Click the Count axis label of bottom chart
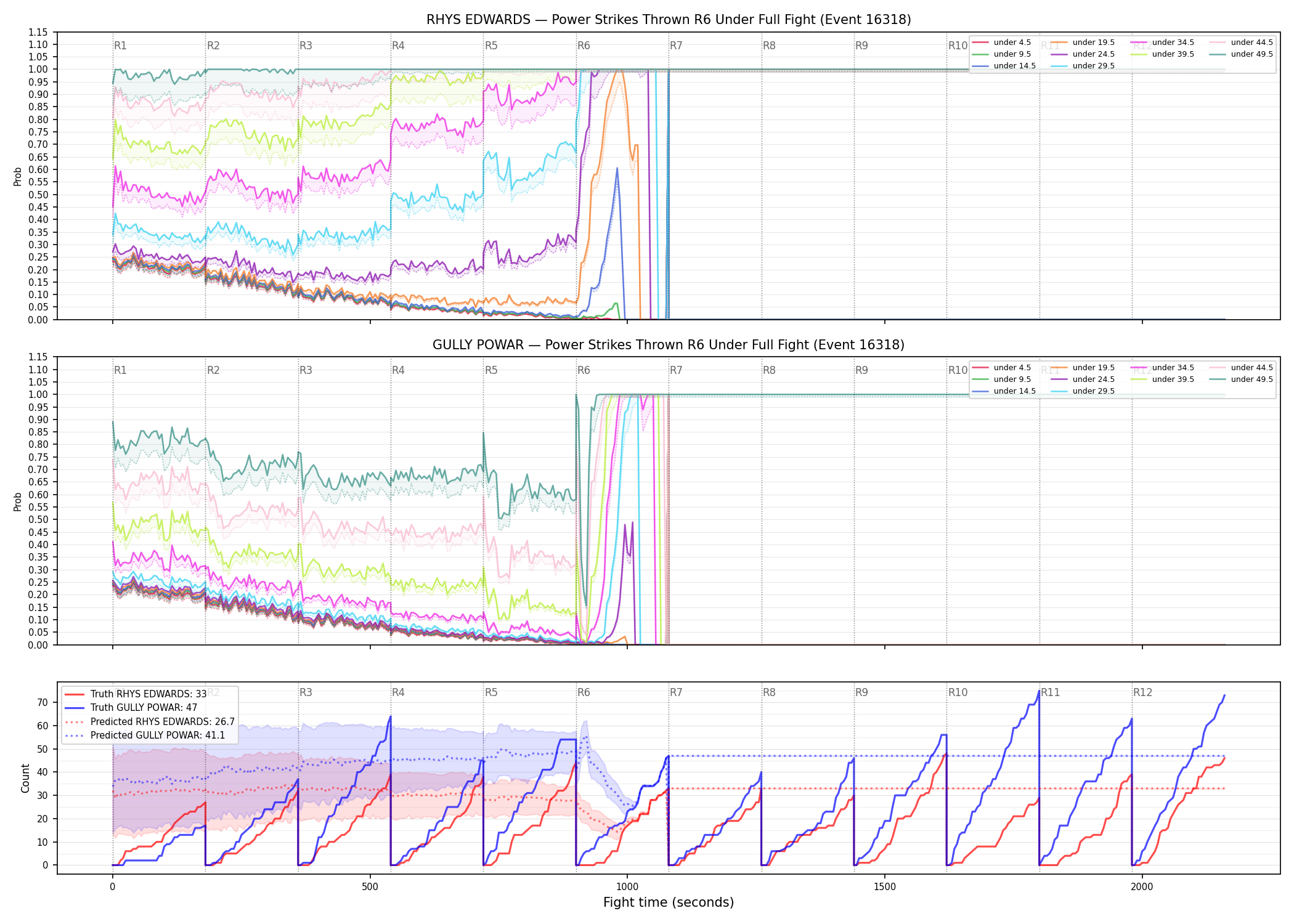The height and width of the screenshot is (924, 1294). 25,778
